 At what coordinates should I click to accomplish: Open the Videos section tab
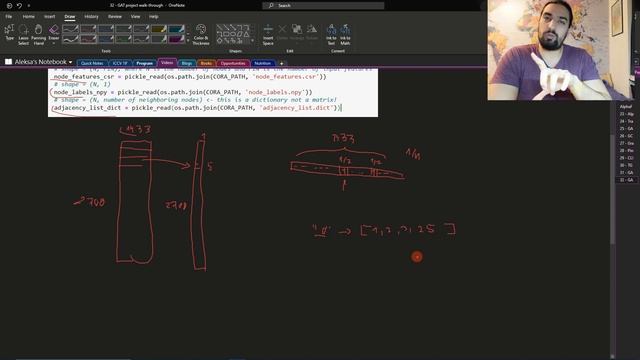coord(167,62)
